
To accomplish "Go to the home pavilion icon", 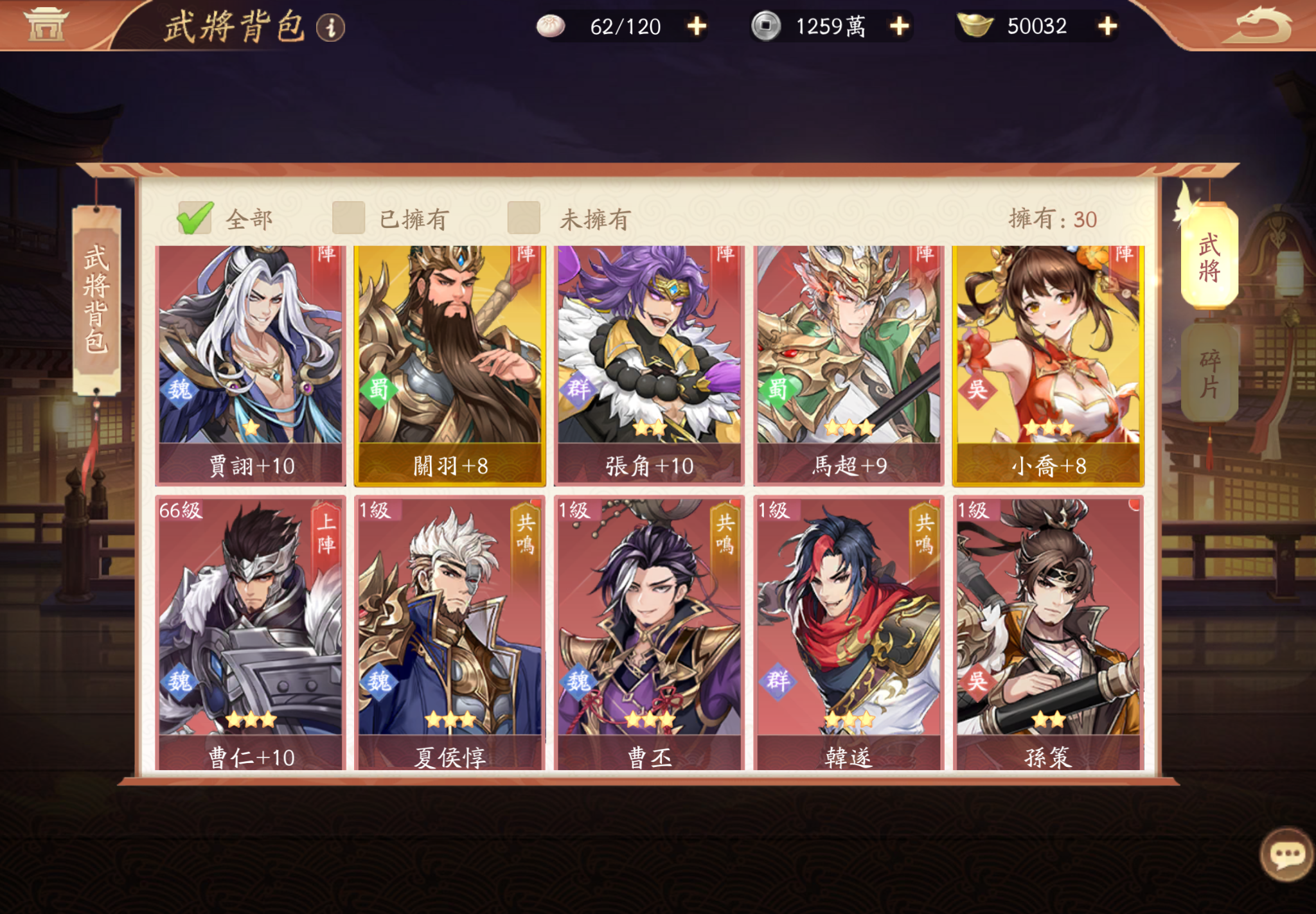I will click(45, 24).
